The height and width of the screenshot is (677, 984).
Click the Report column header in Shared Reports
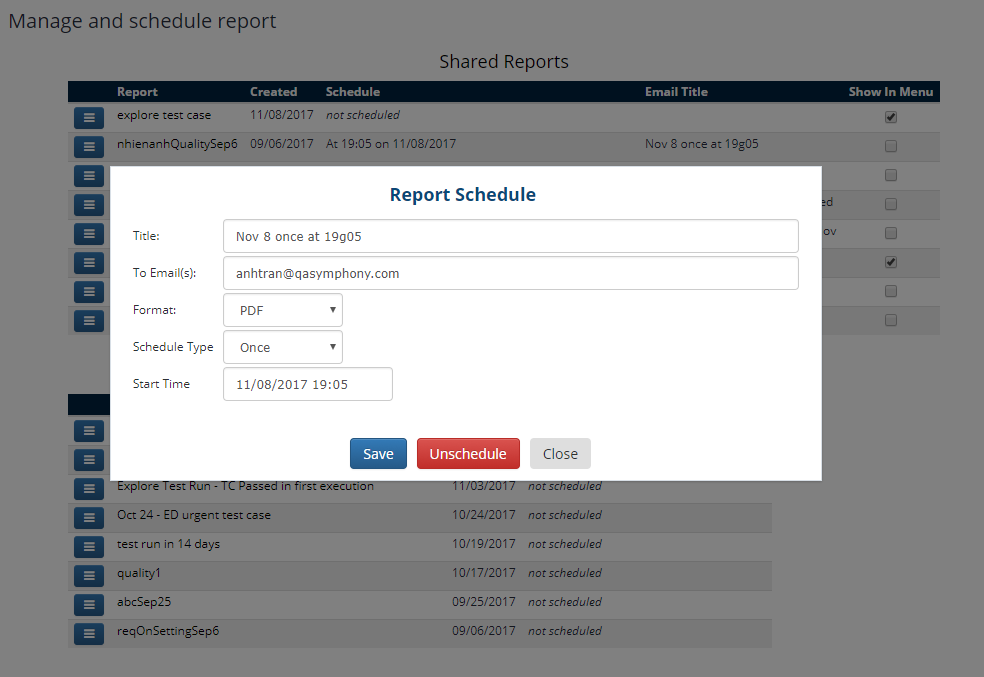137,92
